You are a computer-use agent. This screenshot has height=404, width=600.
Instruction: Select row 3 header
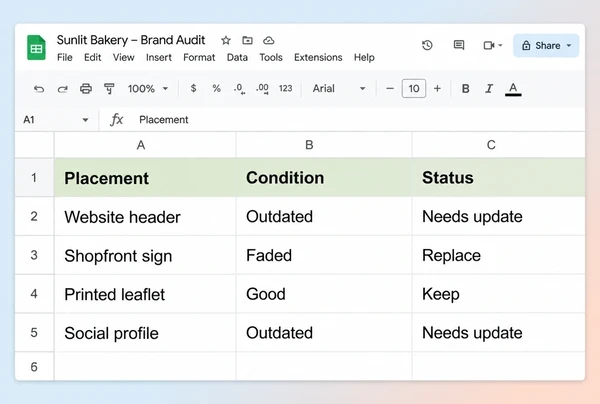(x=34, y=255)
